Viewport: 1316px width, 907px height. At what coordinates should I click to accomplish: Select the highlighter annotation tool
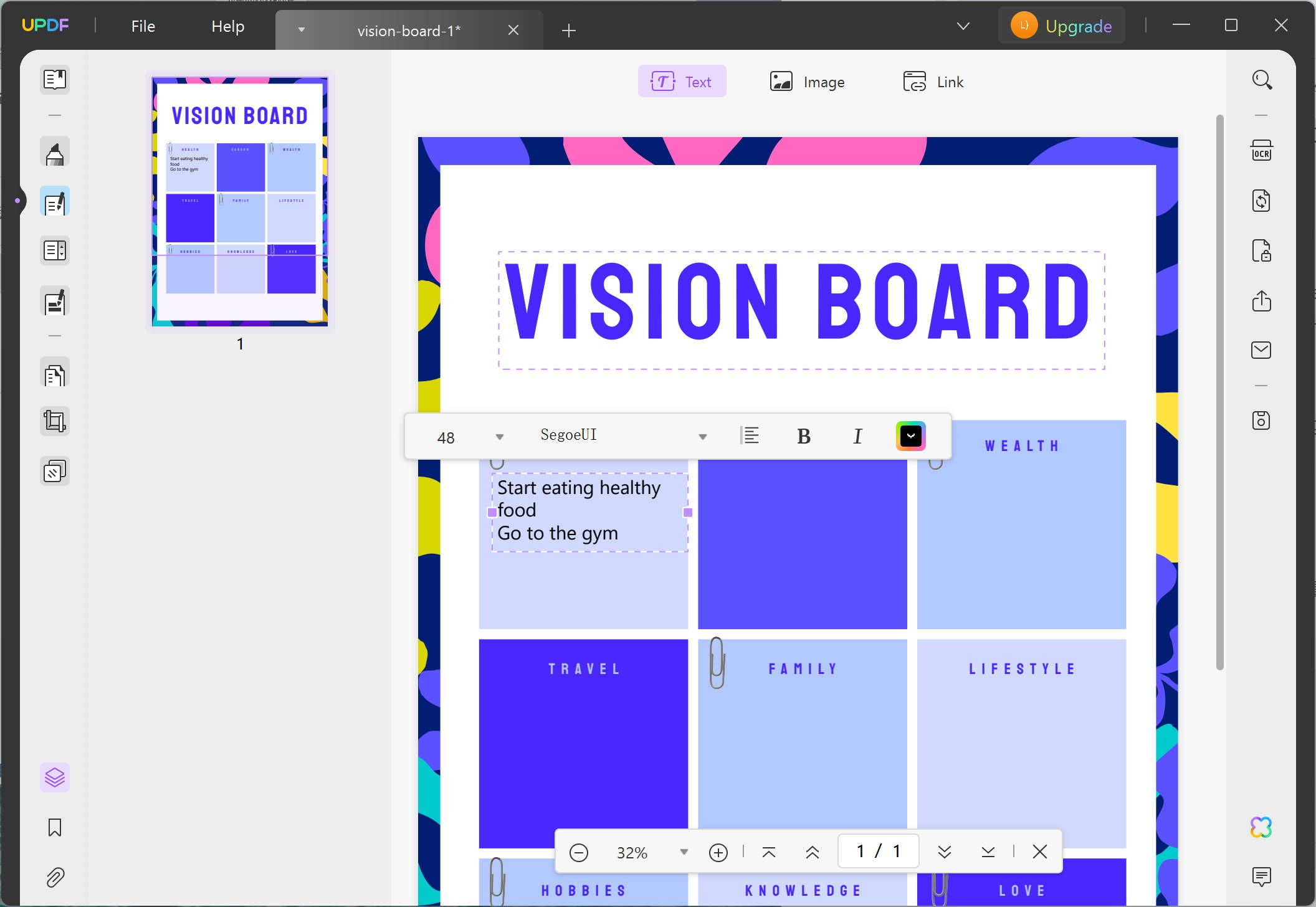pos(55,151)
